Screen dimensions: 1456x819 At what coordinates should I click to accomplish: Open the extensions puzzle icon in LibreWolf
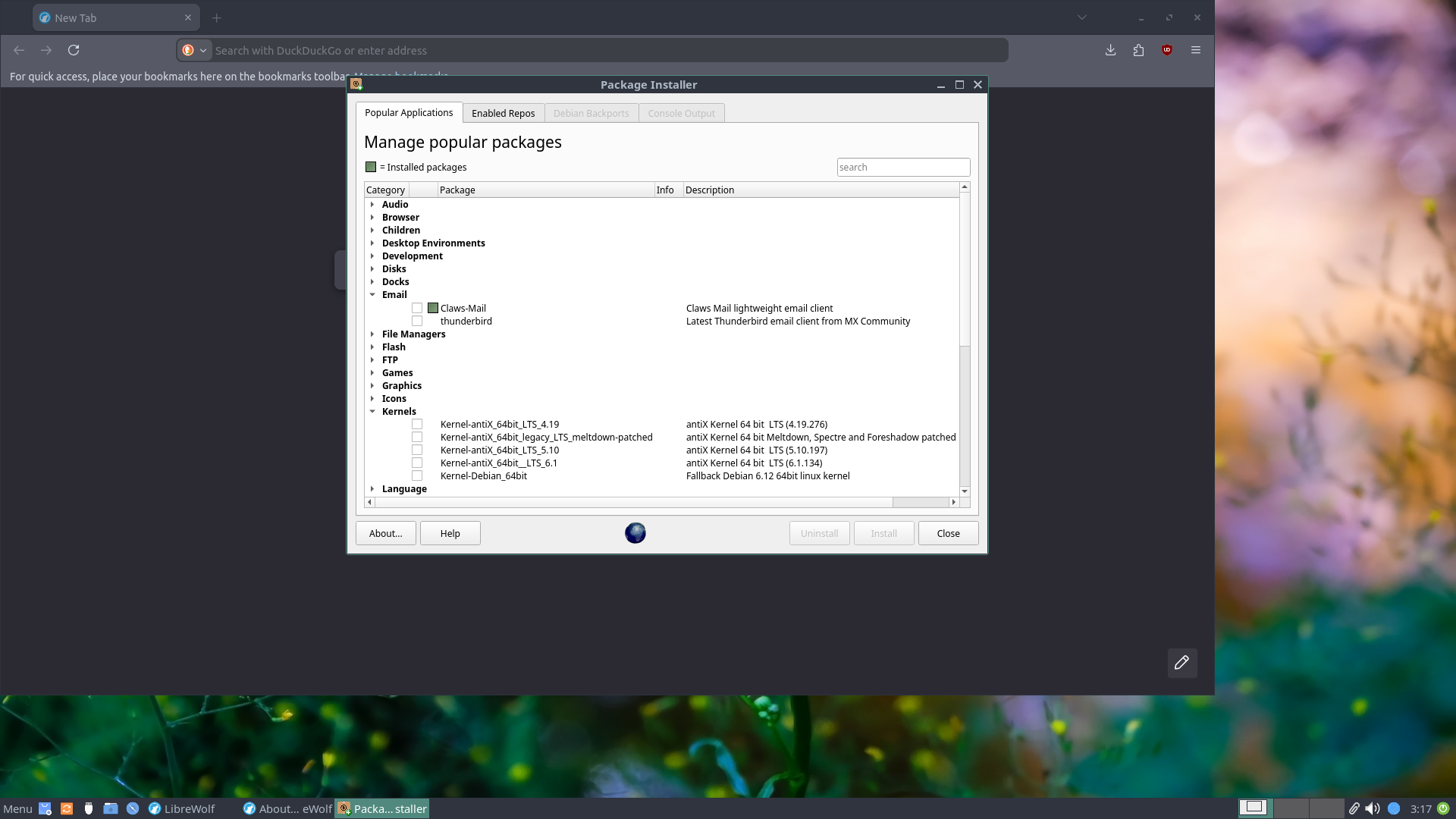click(1138, 50)
